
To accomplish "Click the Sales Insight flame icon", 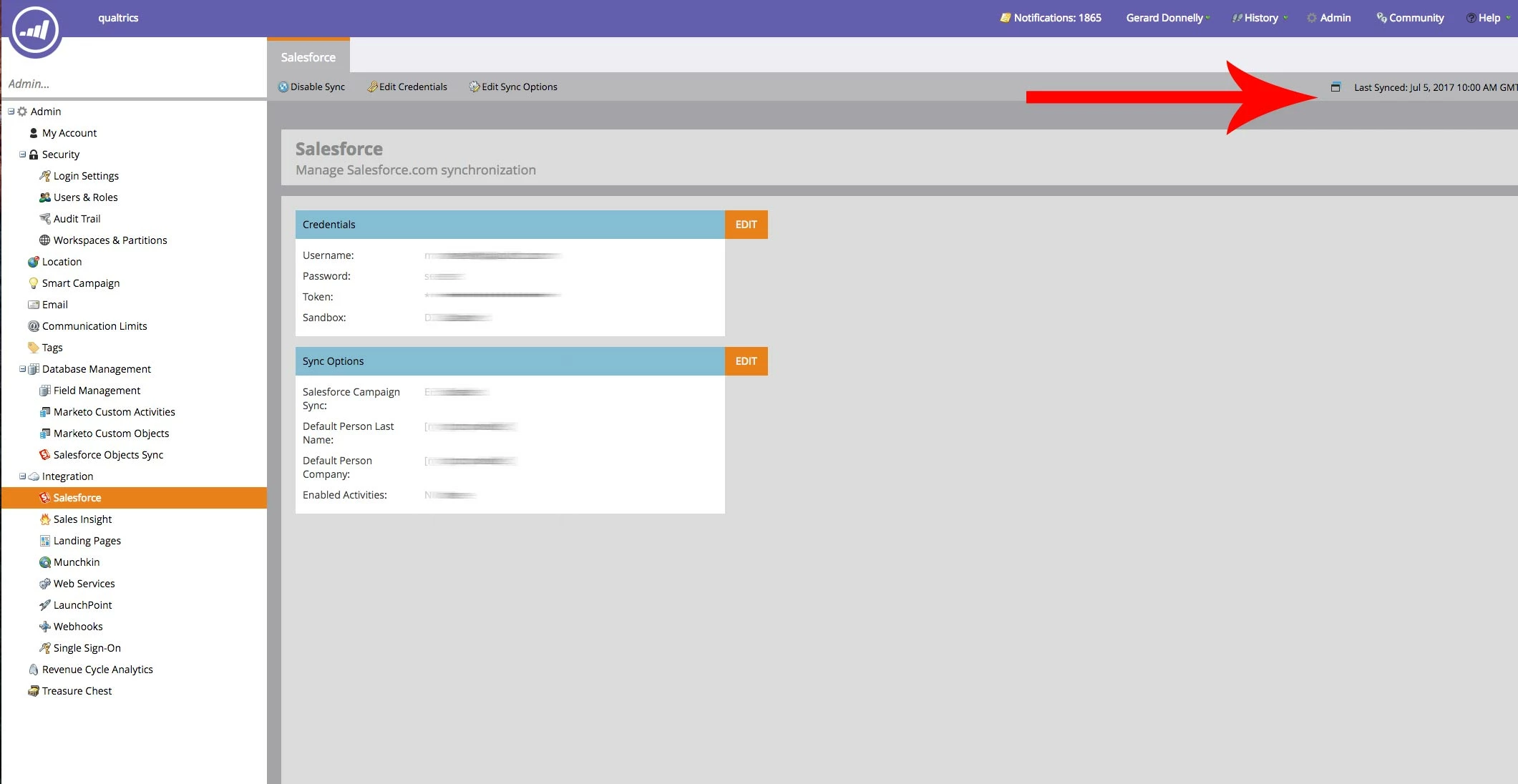I will [x=44, y=519].
